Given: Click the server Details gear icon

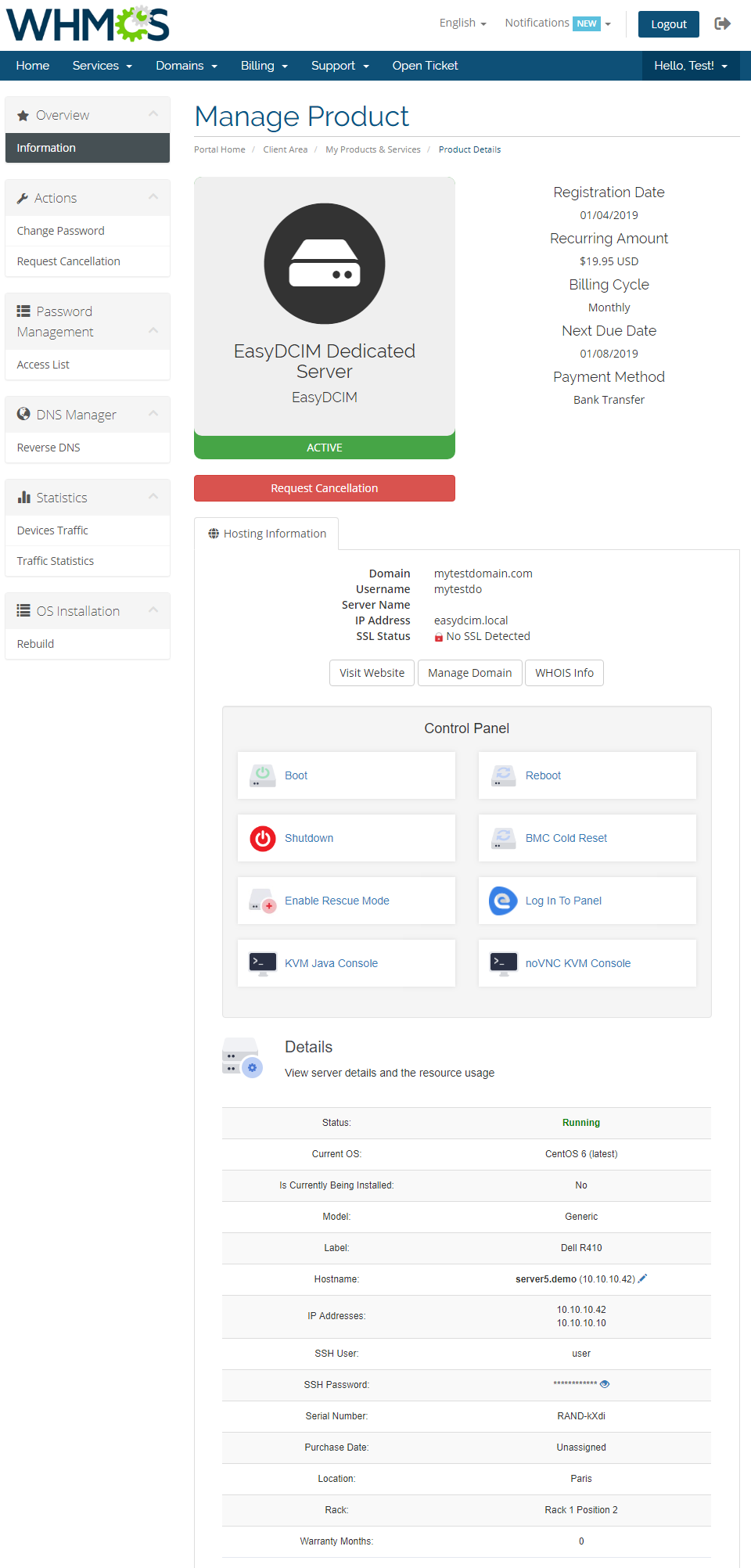Looking at the screenshot, I should (243, 1058).
